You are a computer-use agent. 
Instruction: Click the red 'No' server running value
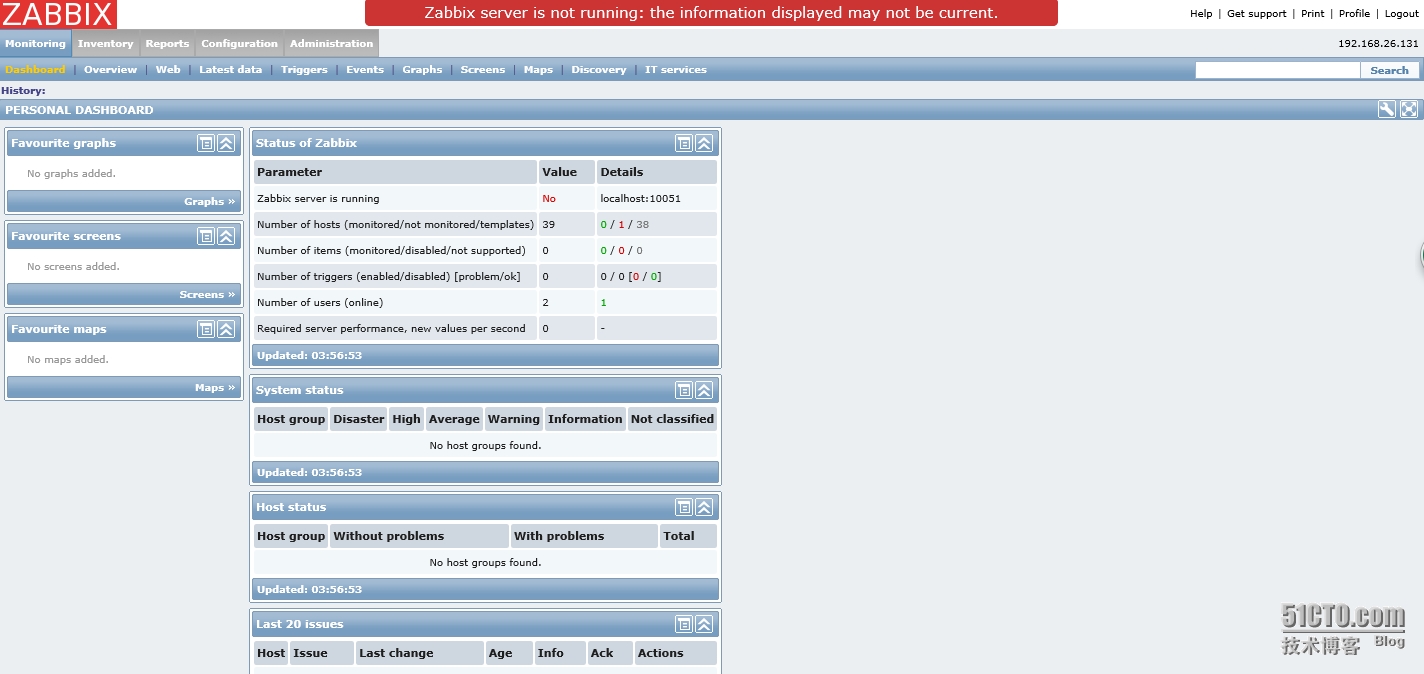click(x=549, y=199)
